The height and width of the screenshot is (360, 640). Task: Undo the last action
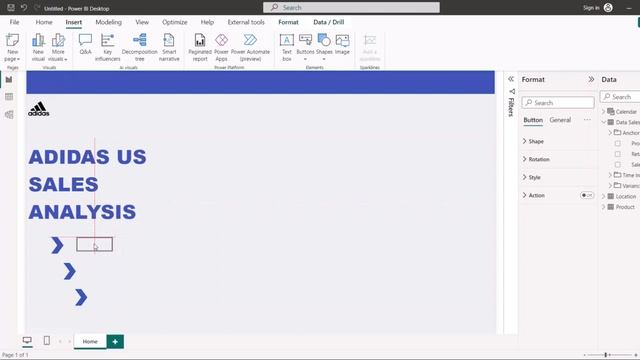click(24, 8)
